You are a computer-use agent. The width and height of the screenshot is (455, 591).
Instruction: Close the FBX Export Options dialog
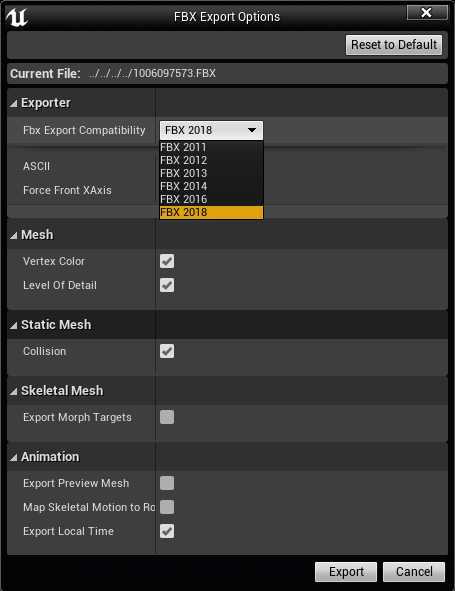pos(427,13)
